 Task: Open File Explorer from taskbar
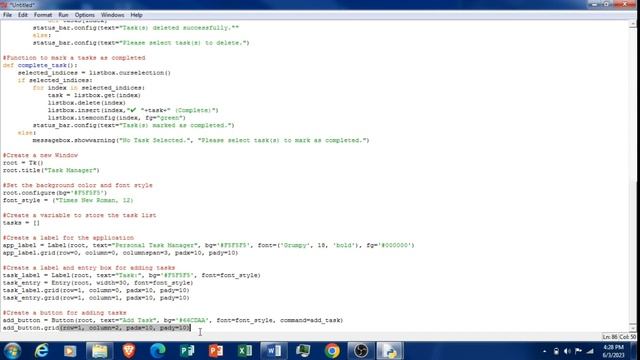click(100, 351)
